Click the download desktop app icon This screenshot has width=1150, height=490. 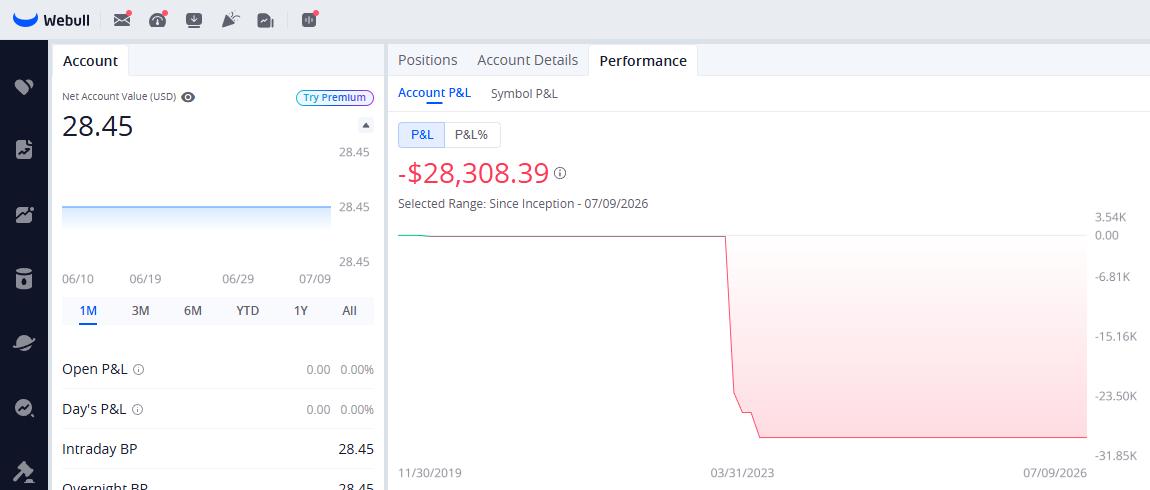194,21
